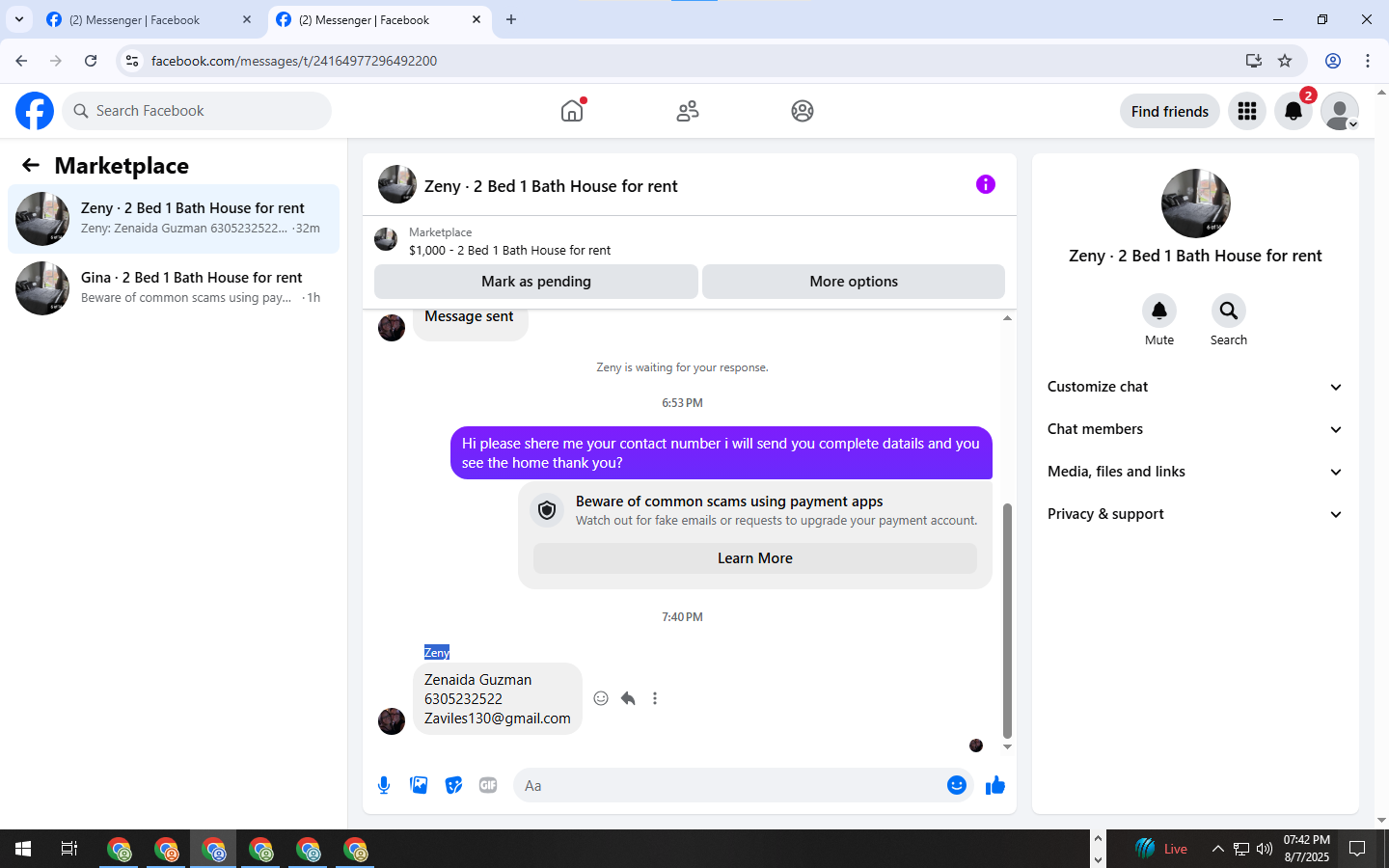Choose a sticker icon

[x=453, y=785]
